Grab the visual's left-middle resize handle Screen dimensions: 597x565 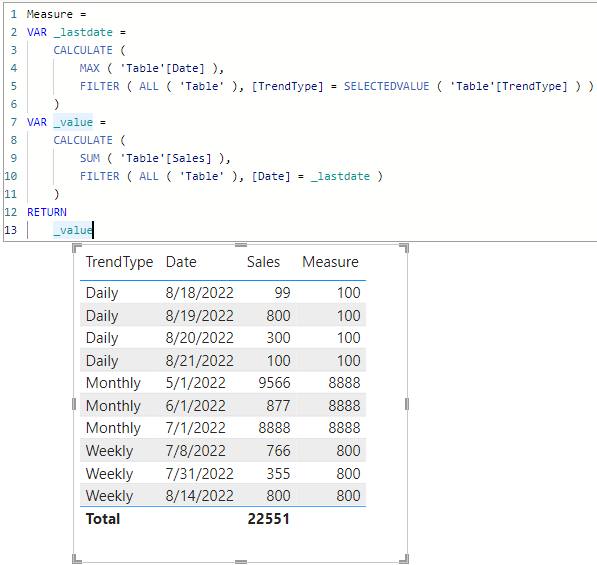click(x=74, y=404)
